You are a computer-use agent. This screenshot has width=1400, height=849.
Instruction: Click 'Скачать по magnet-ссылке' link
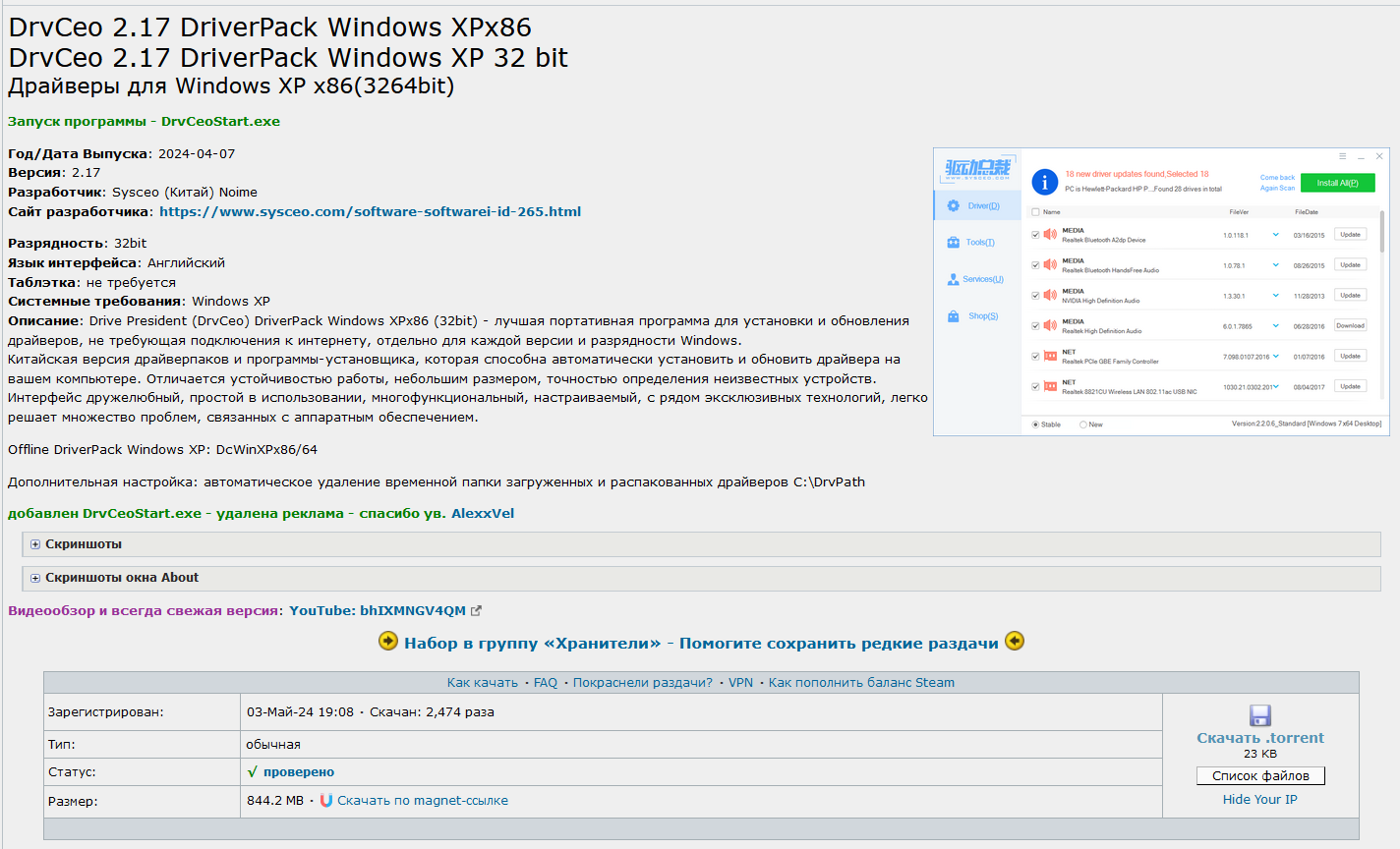(x=423, y=801)
